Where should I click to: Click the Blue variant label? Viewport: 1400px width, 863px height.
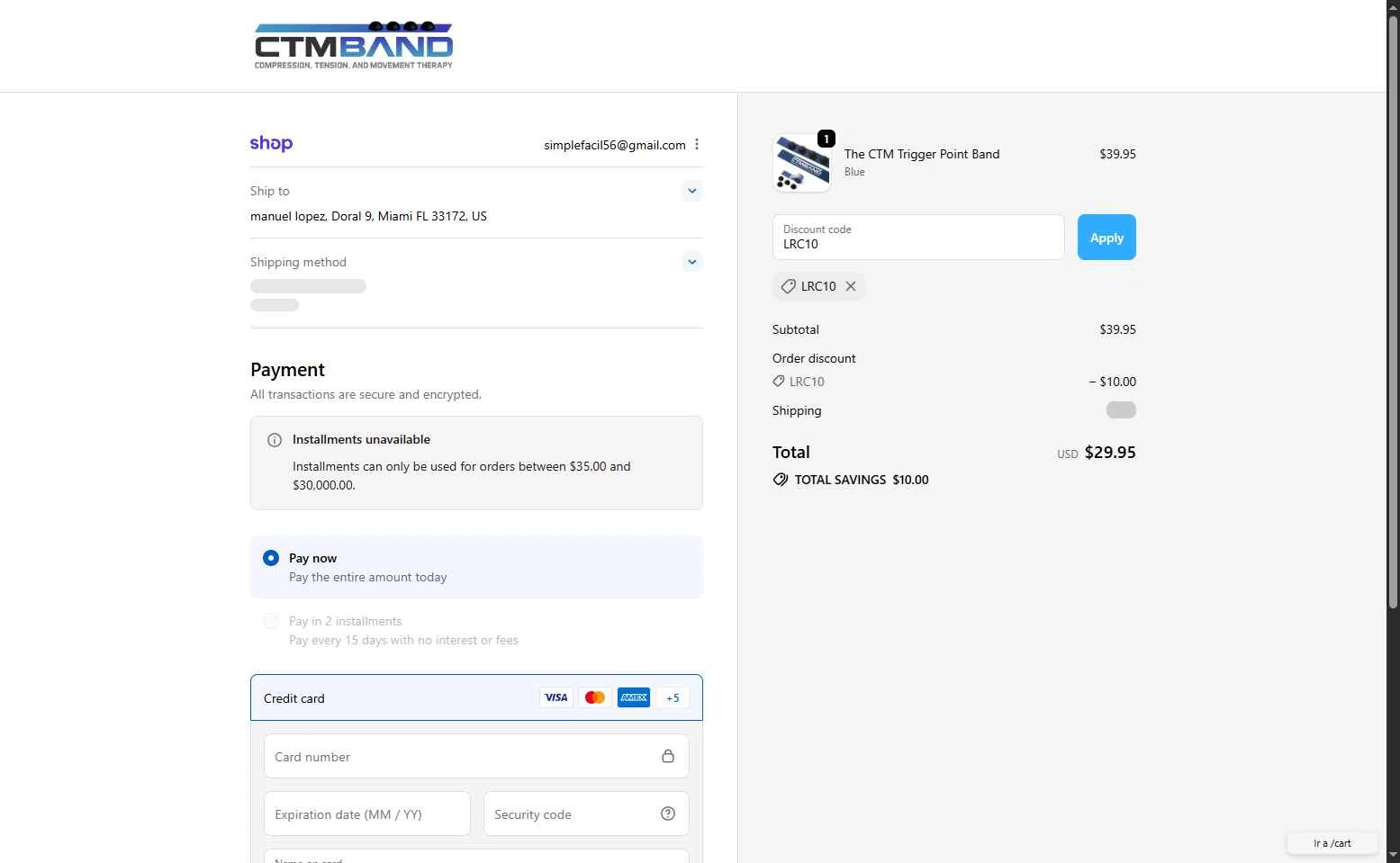[x=854, y=172]
